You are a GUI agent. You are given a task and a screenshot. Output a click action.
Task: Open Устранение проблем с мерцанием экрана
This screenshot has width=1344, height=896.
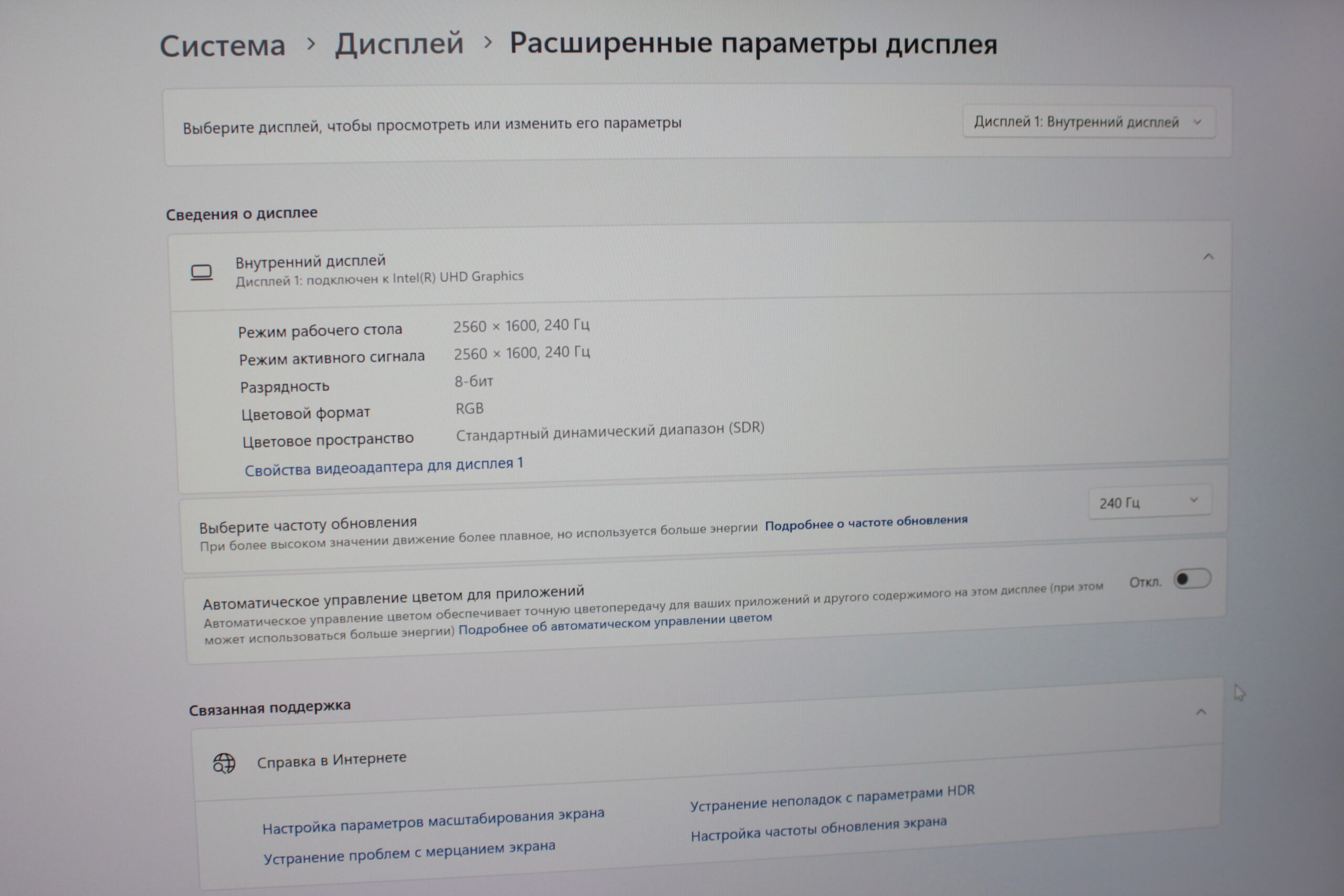[408, 852]
